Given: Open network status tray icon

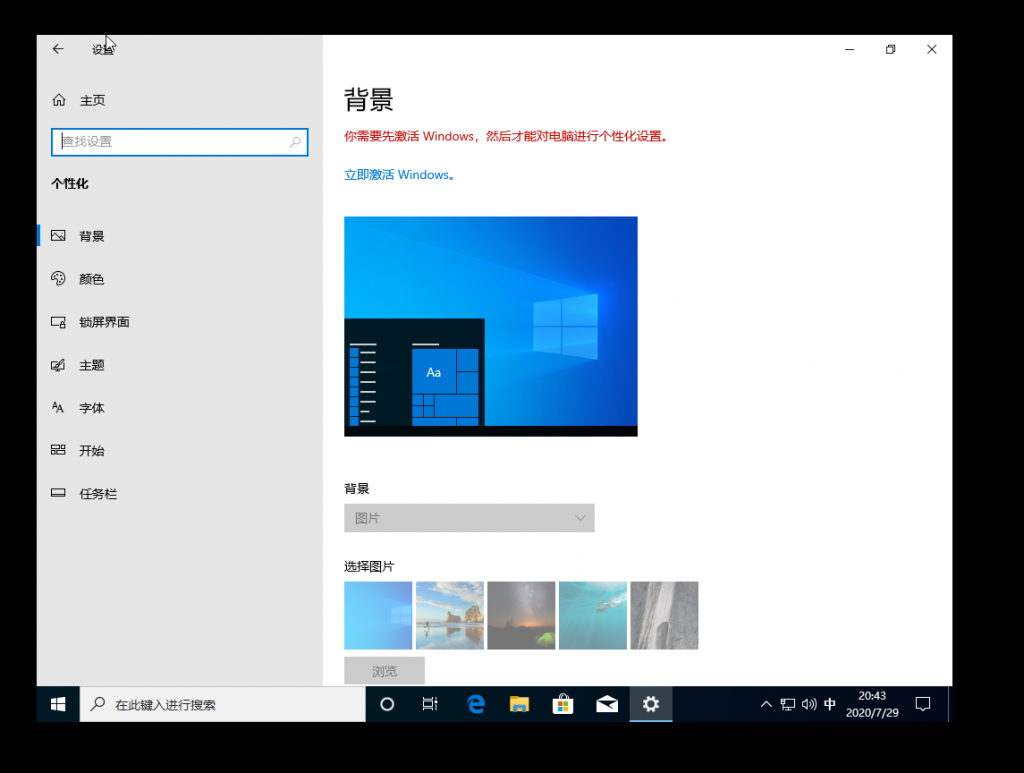Looking at the screenshot, I should [788, 704].
